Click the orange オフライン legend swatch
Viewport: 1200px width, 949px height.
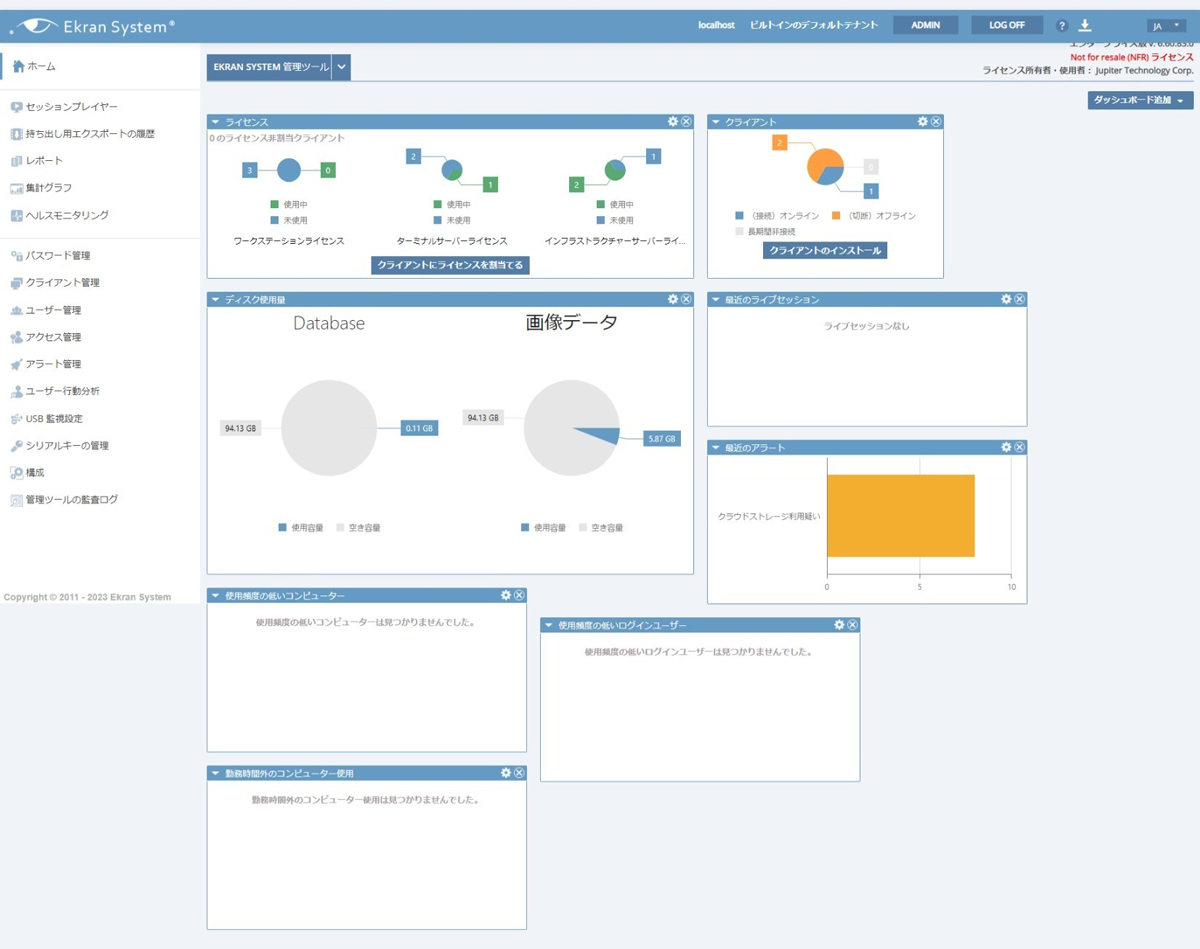(x=836, y=216)
